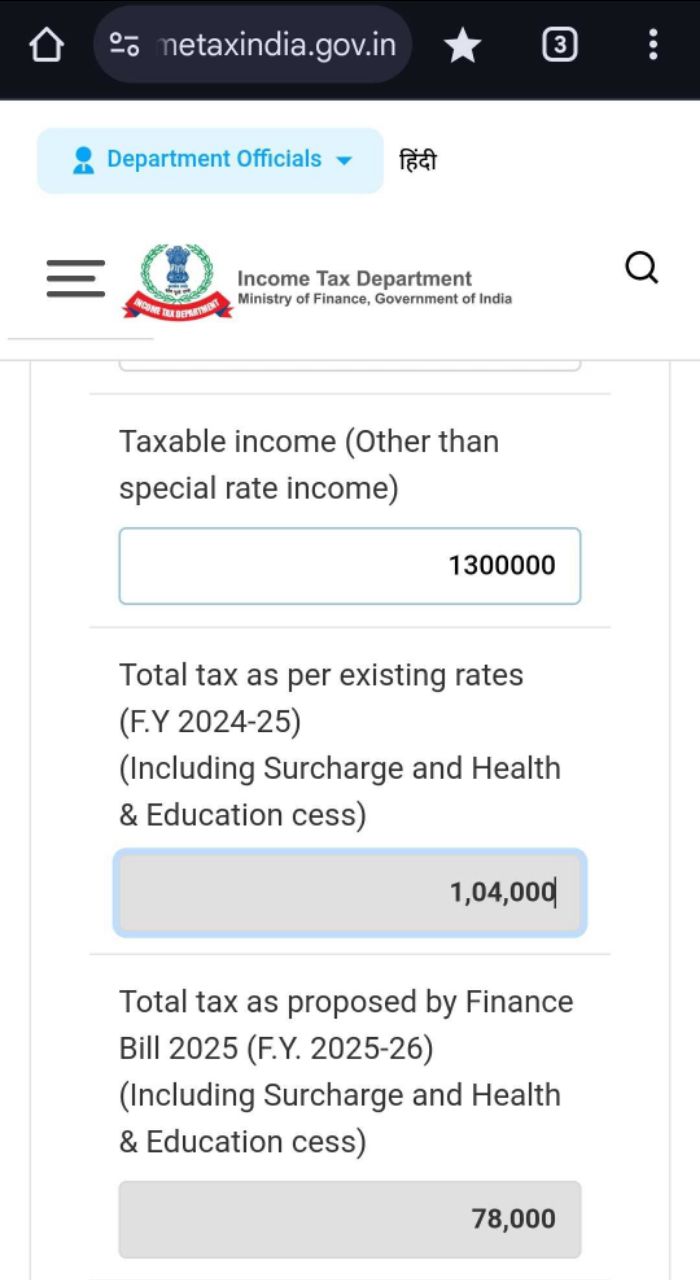Open the tab switcher showing 3 tabs
700x1280 pixels.
[x=559, y=45]
